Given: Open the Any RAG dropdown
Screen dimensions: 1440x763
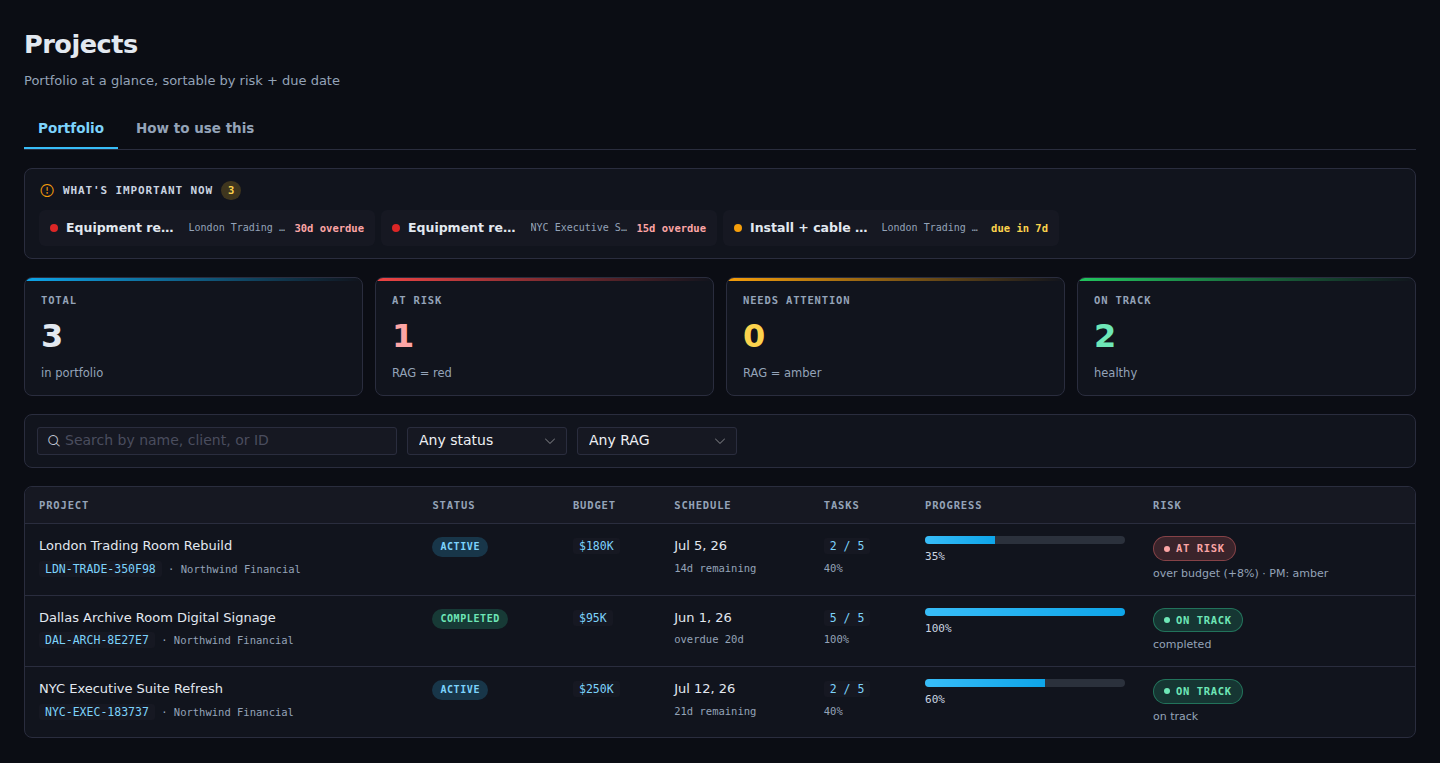Looking at the screenshot, I should point(657,441).
